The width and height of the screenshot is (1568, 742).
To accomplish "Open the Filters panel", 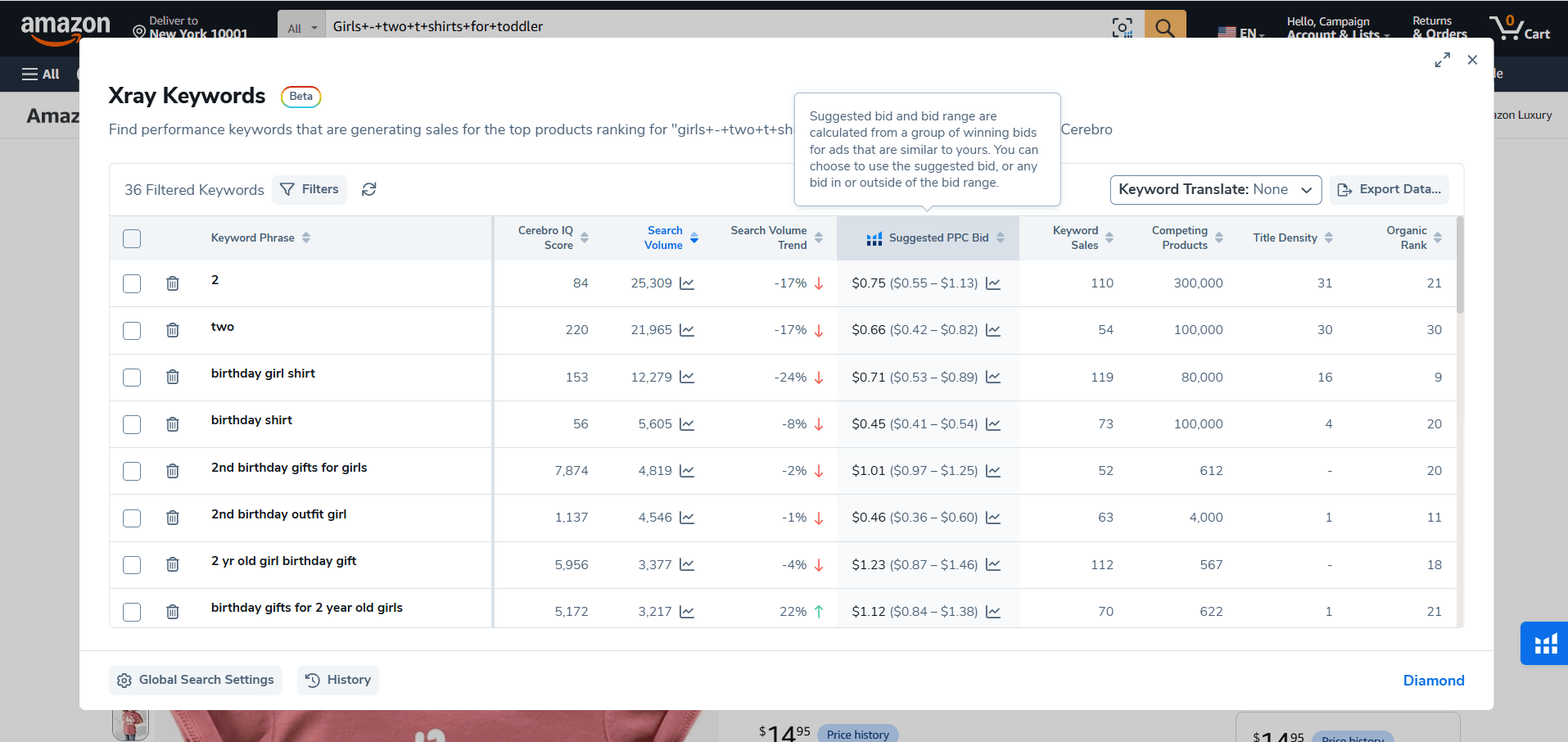I will click(310, 189).
